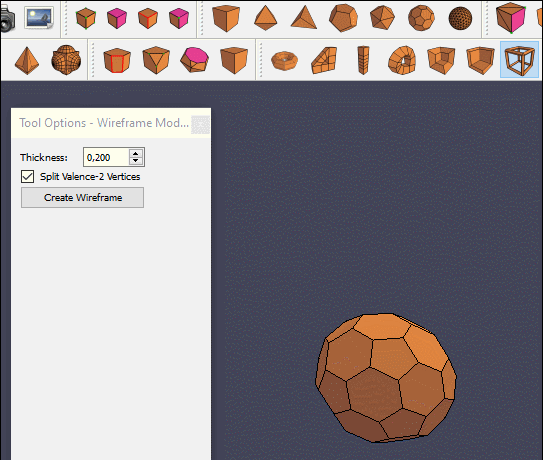Screen dimensions: 543x460
Task: Click the Thickness value field
Action: click(x=106, y=157)
